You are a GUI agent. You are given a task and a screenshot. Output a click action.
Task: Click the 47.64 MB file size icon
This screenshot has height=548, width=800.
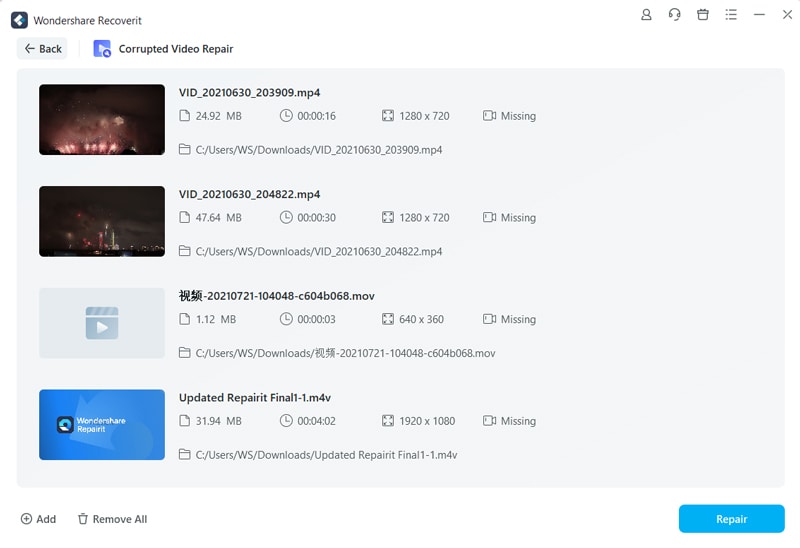[x=184, y=217]
